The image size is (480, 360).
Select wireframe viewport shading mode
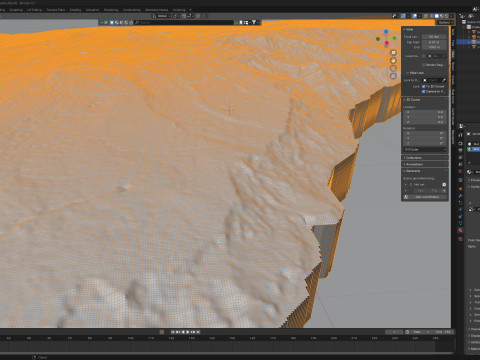pos(432,16)
